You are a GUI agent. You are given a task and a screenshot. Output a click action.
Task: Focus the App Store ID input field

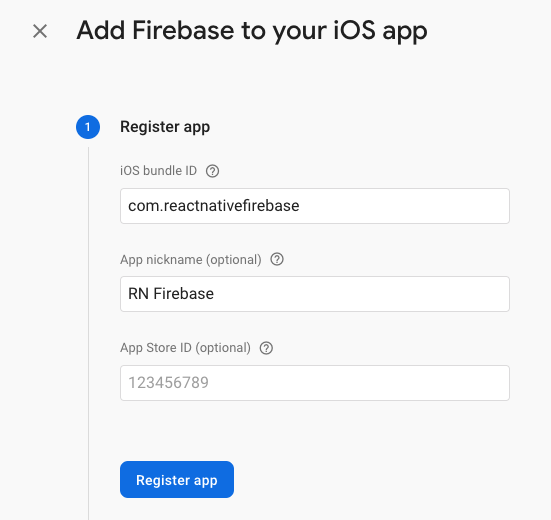[315, 383]
